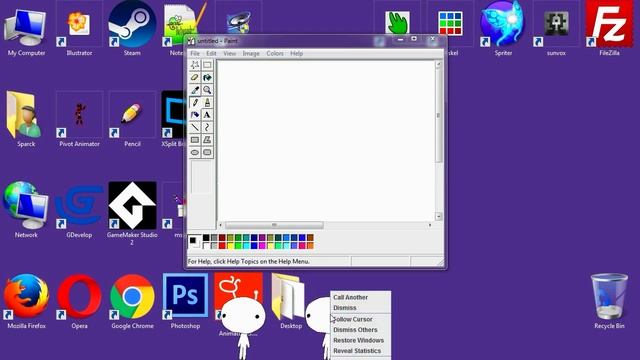Open the Colors menu in Paint
The height and width of the screenshot is (360, 640).
[275, 53]
